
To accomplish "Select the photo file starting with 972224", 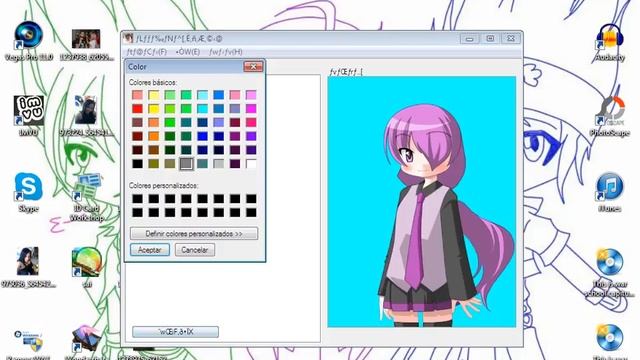I will 86,116.
